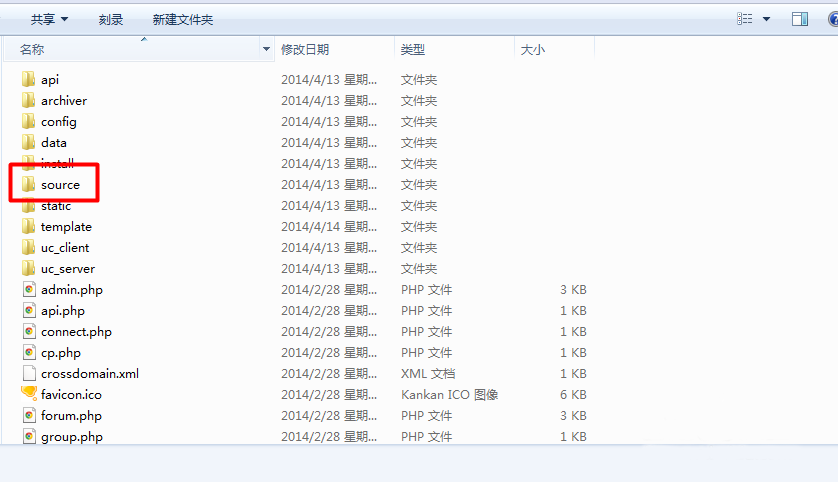Select the template folder icon
838x482 pixels.
tap(29, 227)
